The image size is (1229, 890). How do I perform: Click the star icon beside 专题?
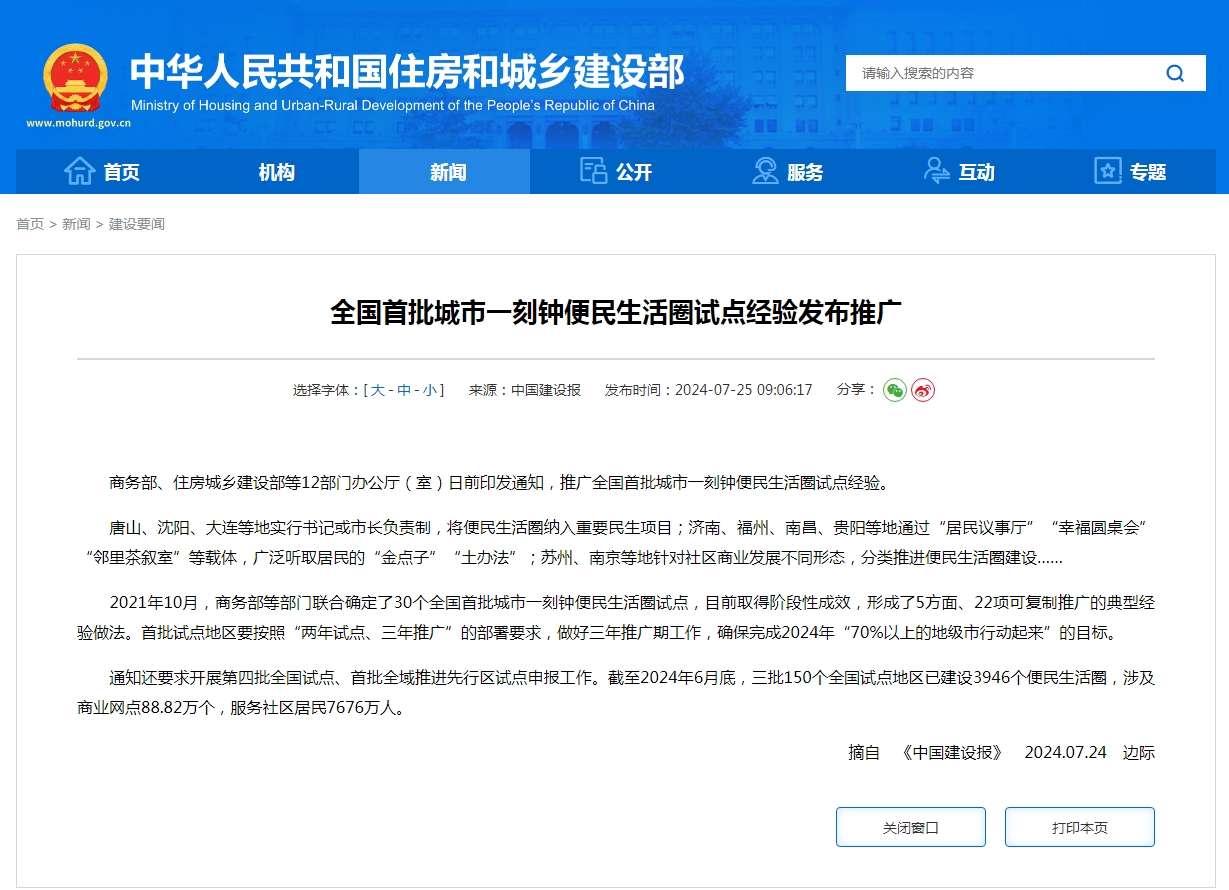click(x=1107, y=171)
